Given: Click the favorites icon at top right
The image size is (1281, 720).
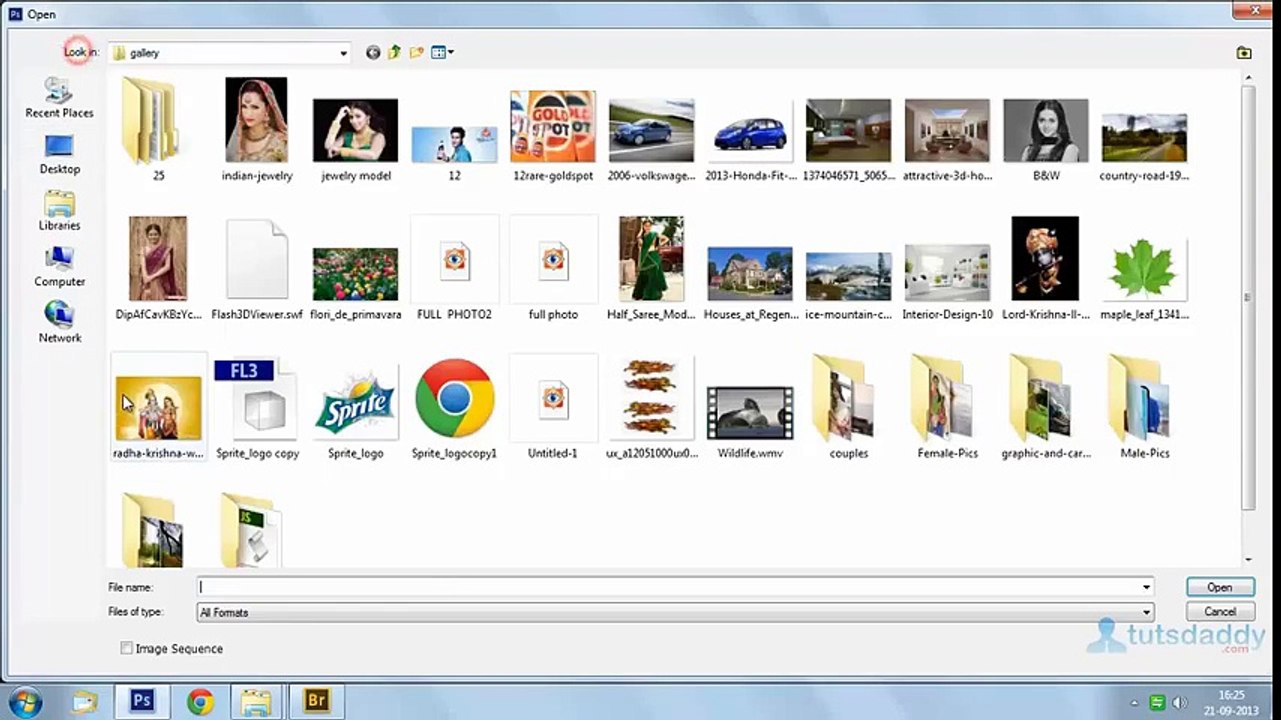Looking at the screenshot, I should point(1244,53).
